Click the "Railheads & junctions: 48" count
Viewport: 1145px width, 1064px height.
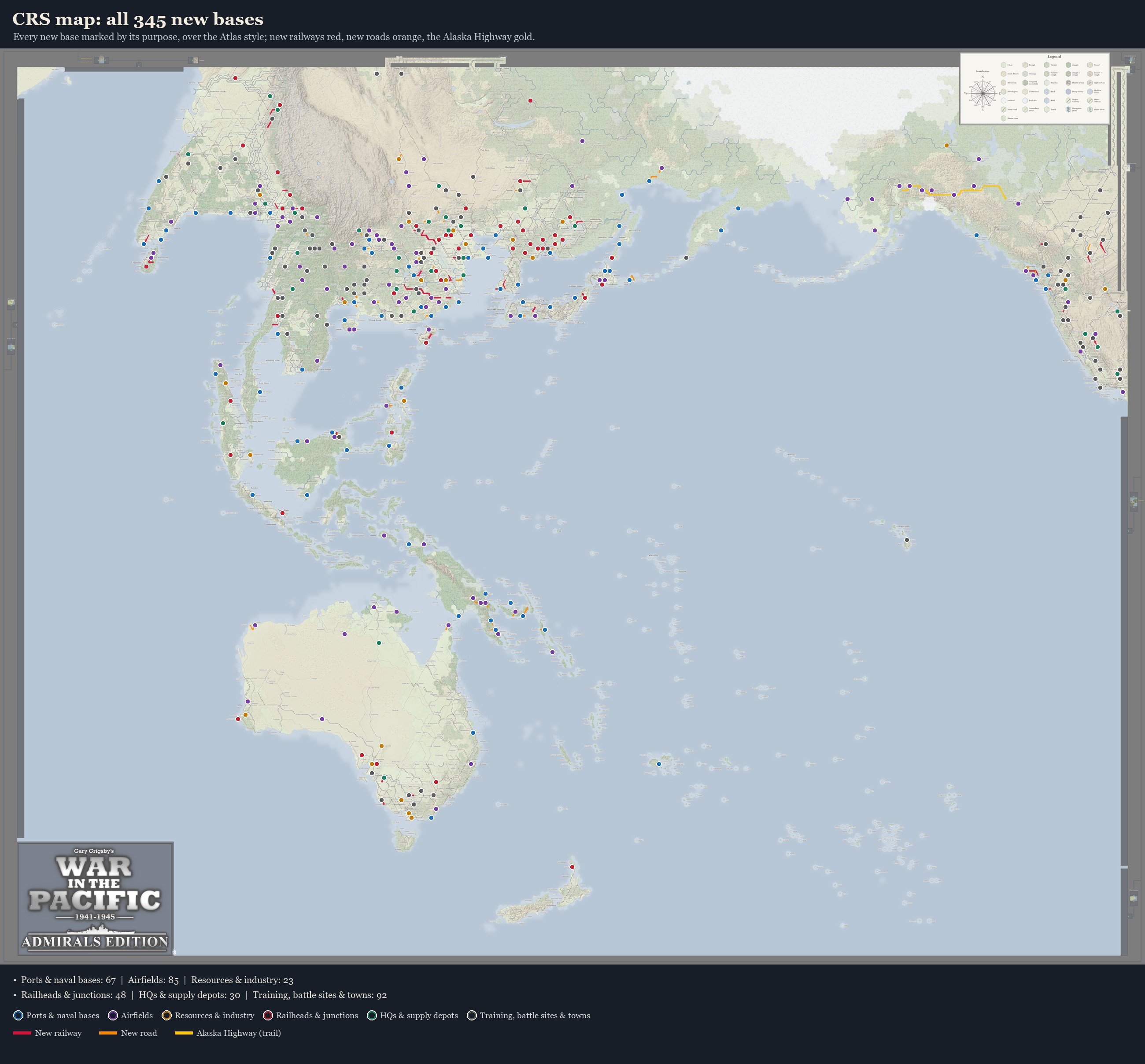click(x=74, y=994)
